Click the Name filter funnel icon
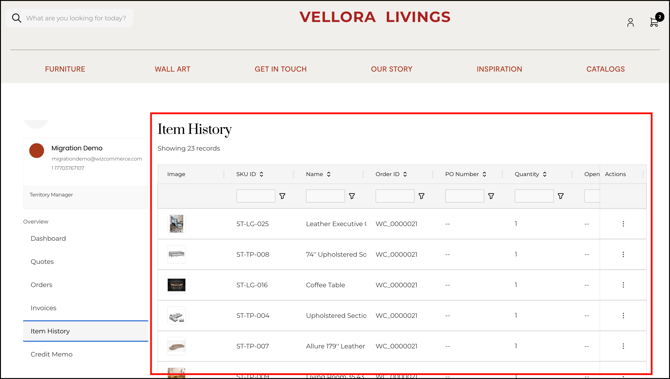 click(352, 196)
